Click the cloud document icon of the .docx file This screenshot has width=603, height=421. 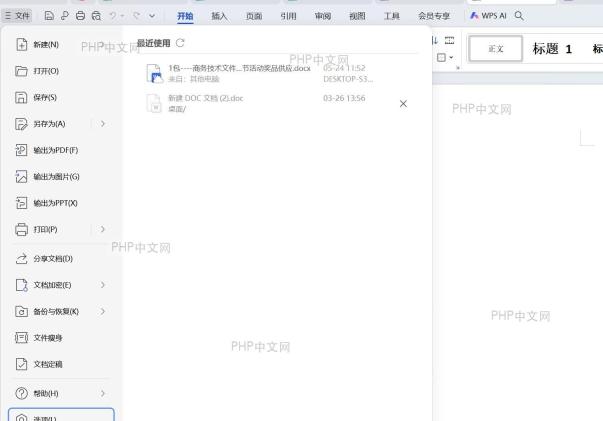pyautogui.click(x=155, y=73)
